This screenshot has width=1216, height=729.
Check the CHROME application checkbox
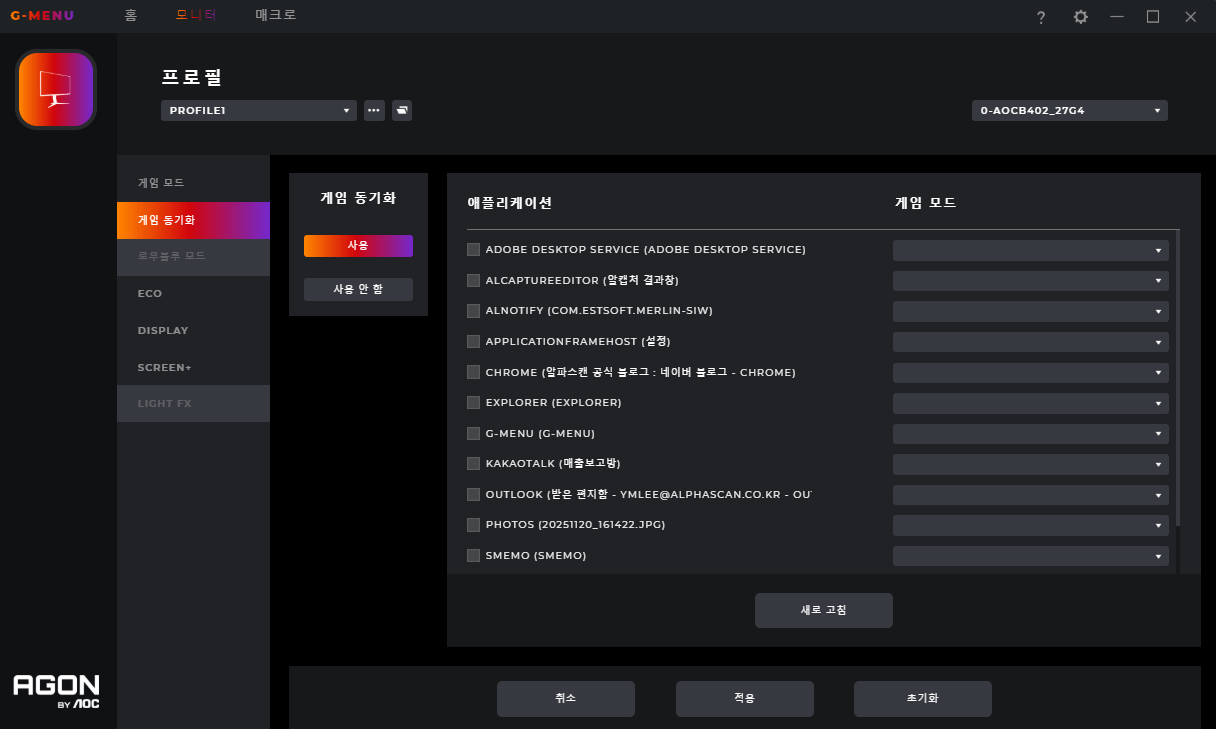[474, 373]
